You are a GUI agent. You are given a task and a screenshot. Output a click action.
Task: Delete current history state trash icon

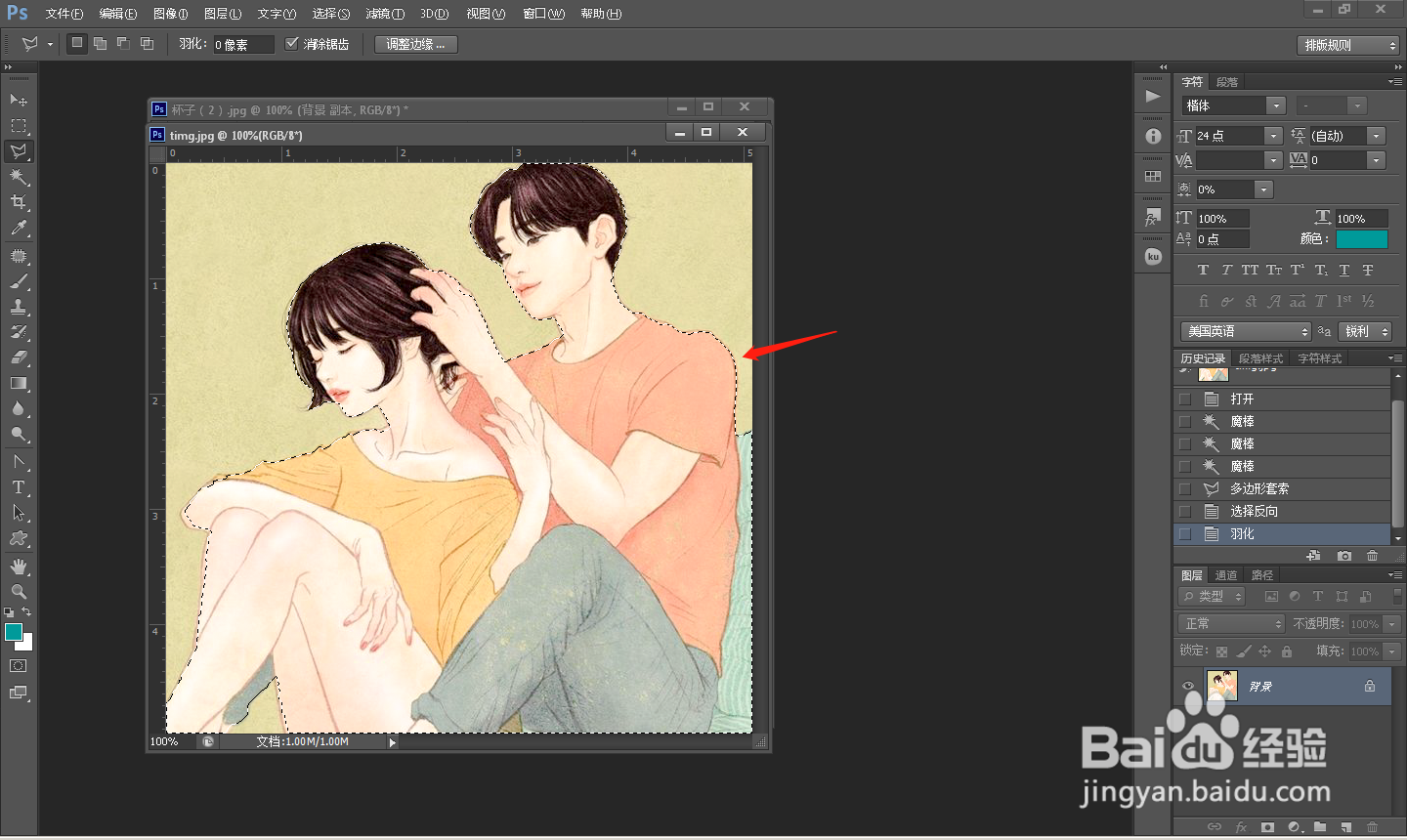click(x=1372, y=556)
